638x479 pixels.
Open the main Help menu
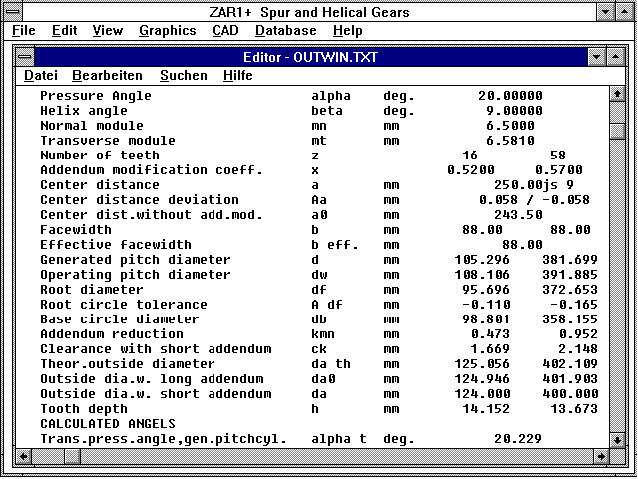click(348, 31)
